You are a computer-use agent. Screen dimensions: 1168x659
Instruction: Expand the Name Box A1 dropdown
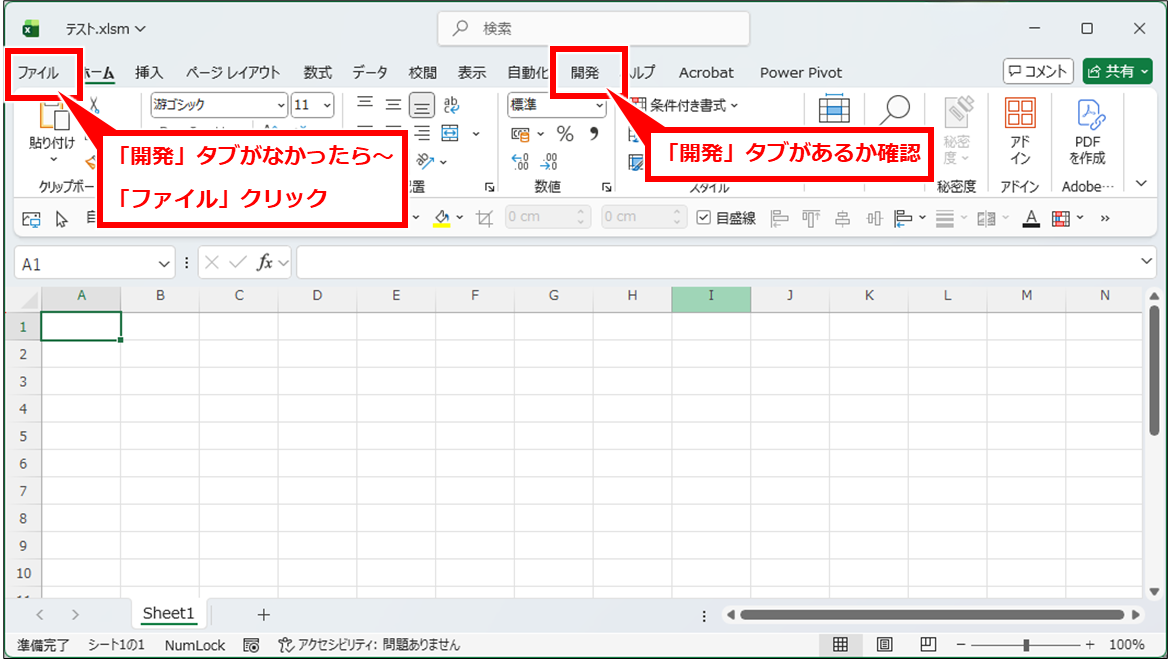(165, 264)
